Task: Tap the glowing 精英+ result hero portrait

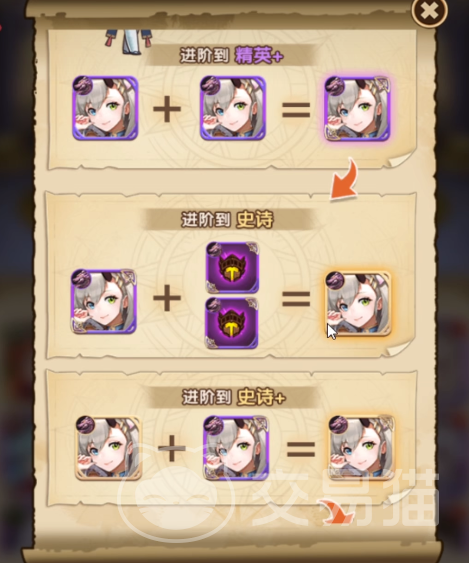Action: [357, 108]
